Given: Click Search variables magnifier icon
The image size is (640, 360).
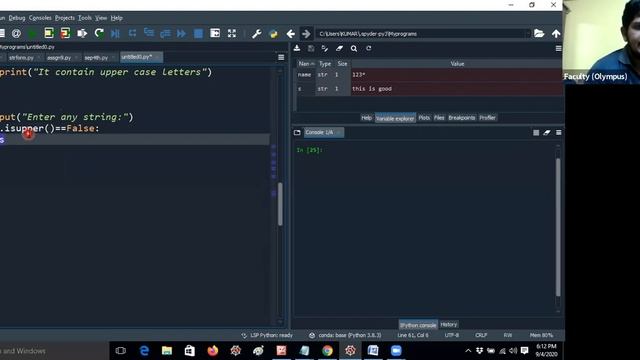Looking at the screenshot, I should pyautogui.click(x=354, y=48).
